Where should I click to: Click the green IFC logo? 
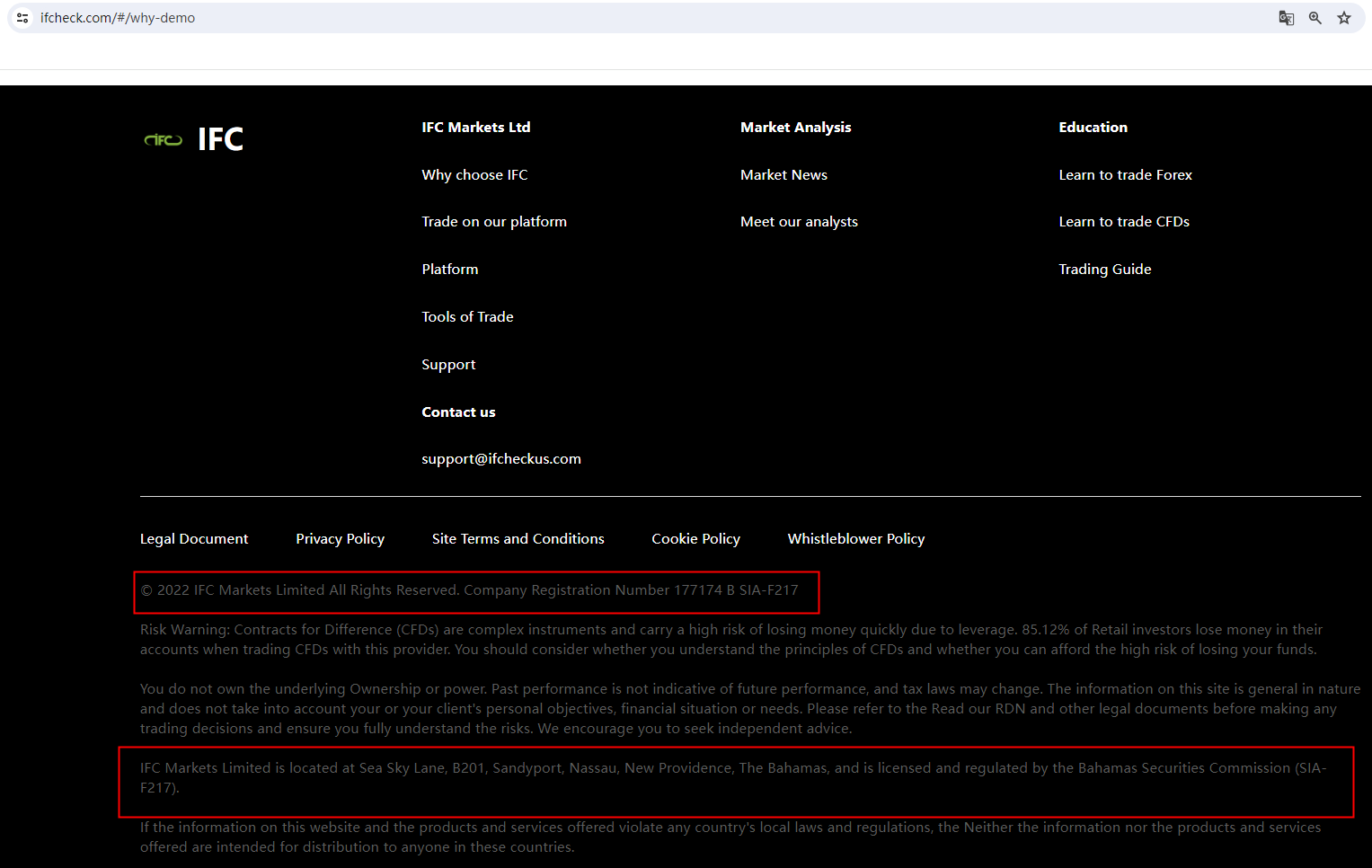[164, 139]
